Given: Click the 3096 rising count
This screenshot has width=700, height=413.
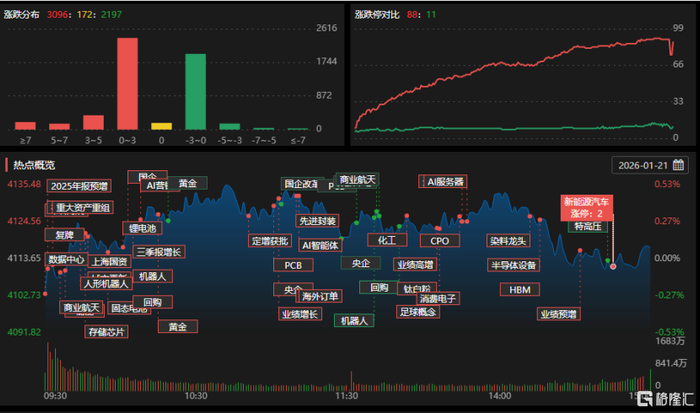Looking at the screenshot, I should click(57, 14).
